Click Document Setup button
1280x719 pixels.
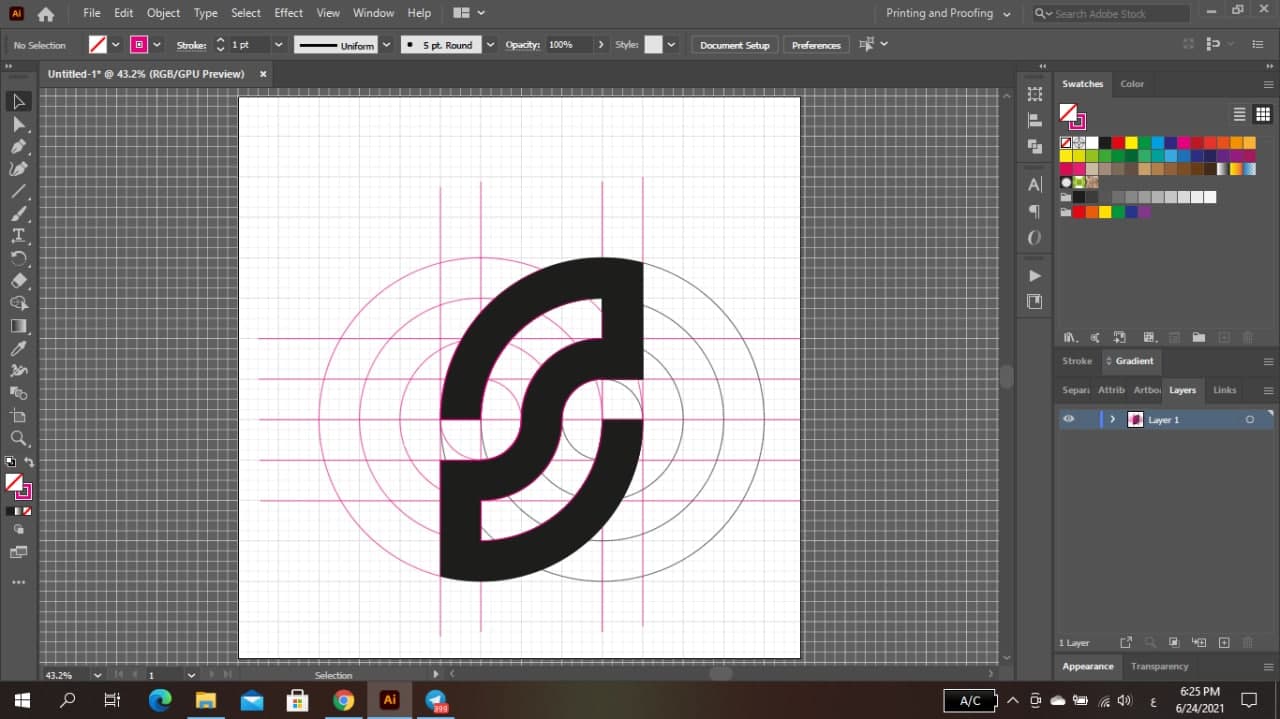734,45
